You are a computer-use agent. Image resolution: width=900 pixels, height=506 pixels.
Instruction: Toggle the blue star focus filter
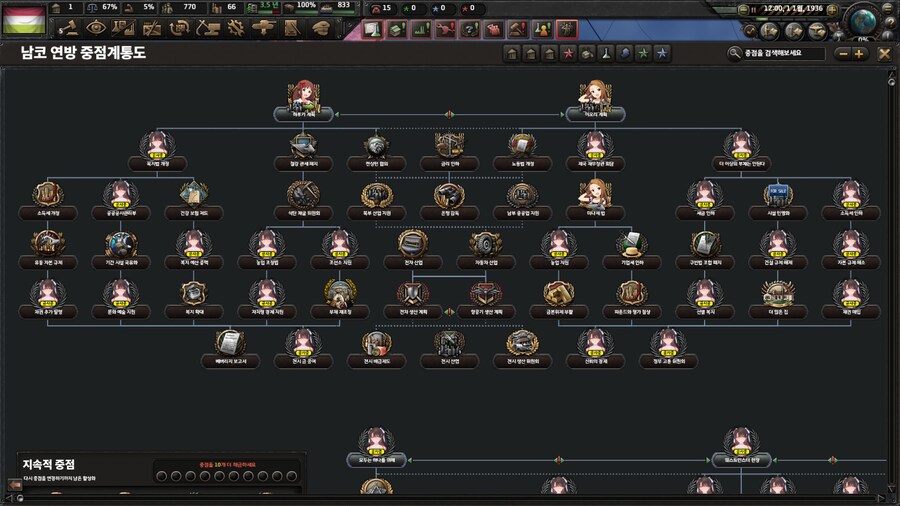[662, 53]
